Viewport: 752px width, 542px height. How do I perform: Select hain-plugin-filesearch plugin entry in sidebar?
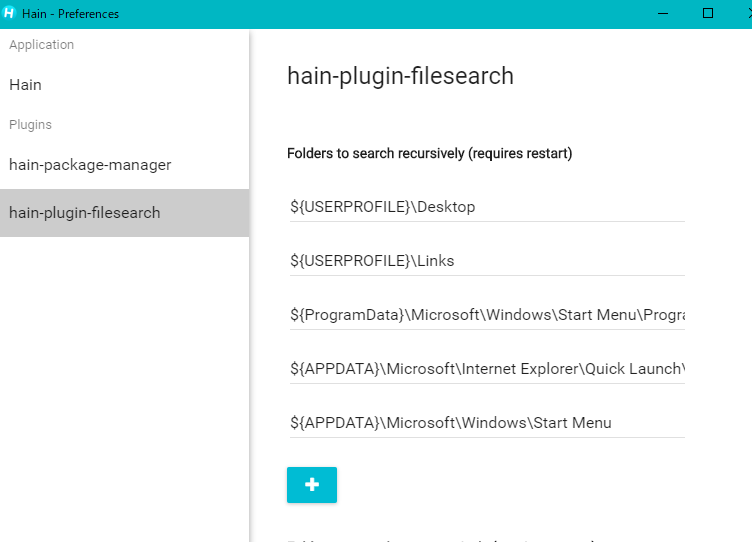(x=124, y=212)
